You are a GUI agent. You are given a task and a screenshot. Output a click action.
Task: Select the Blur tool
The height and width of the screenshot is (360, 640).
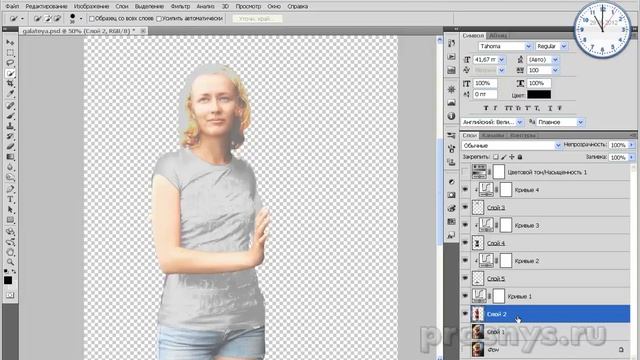(x=10, y=167)
